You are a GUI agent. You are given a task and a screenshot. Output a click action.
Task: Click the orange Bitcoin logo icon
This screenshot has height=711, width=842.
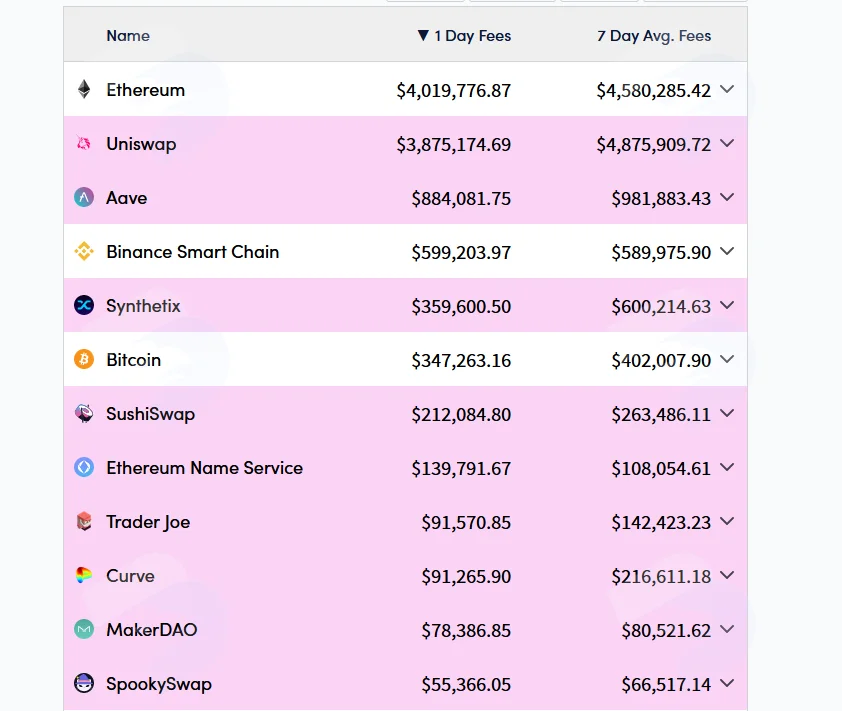pyautogui.click(x=84, y=359)
